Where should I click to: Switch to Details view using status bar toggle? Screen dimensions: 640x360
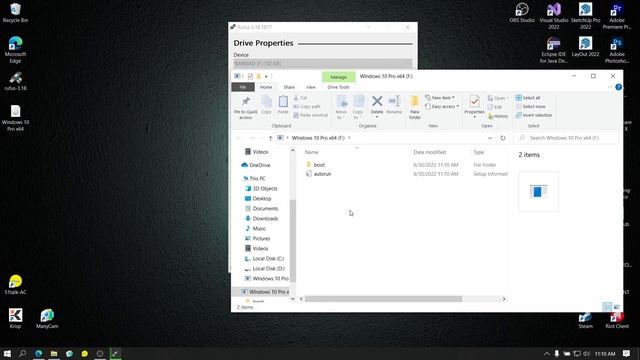coord(607,307)
